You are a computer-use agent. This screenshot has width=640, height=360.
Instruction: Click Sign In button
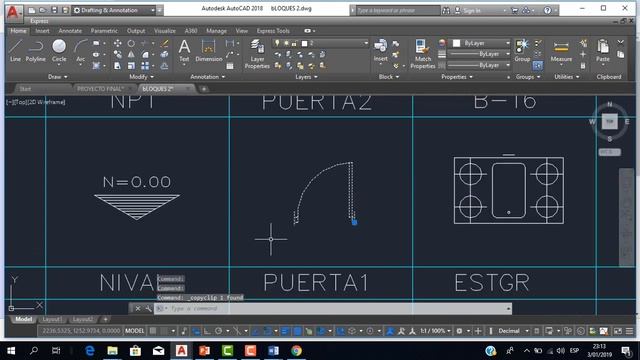(472, 10)
